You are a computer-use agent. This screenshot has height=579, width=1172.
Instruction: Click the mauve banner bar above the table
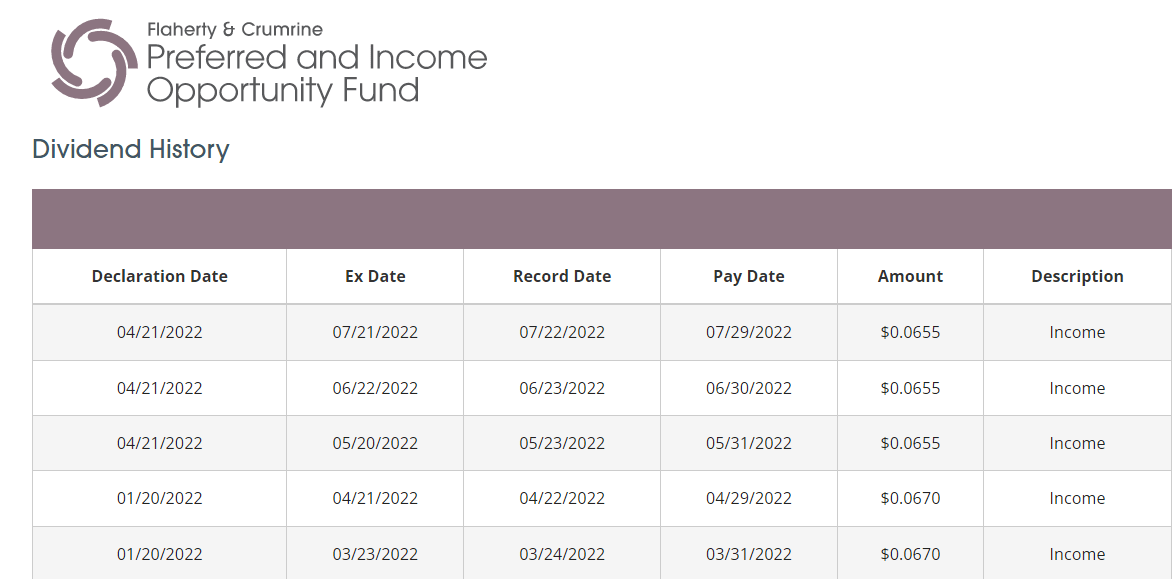point(601,219)
